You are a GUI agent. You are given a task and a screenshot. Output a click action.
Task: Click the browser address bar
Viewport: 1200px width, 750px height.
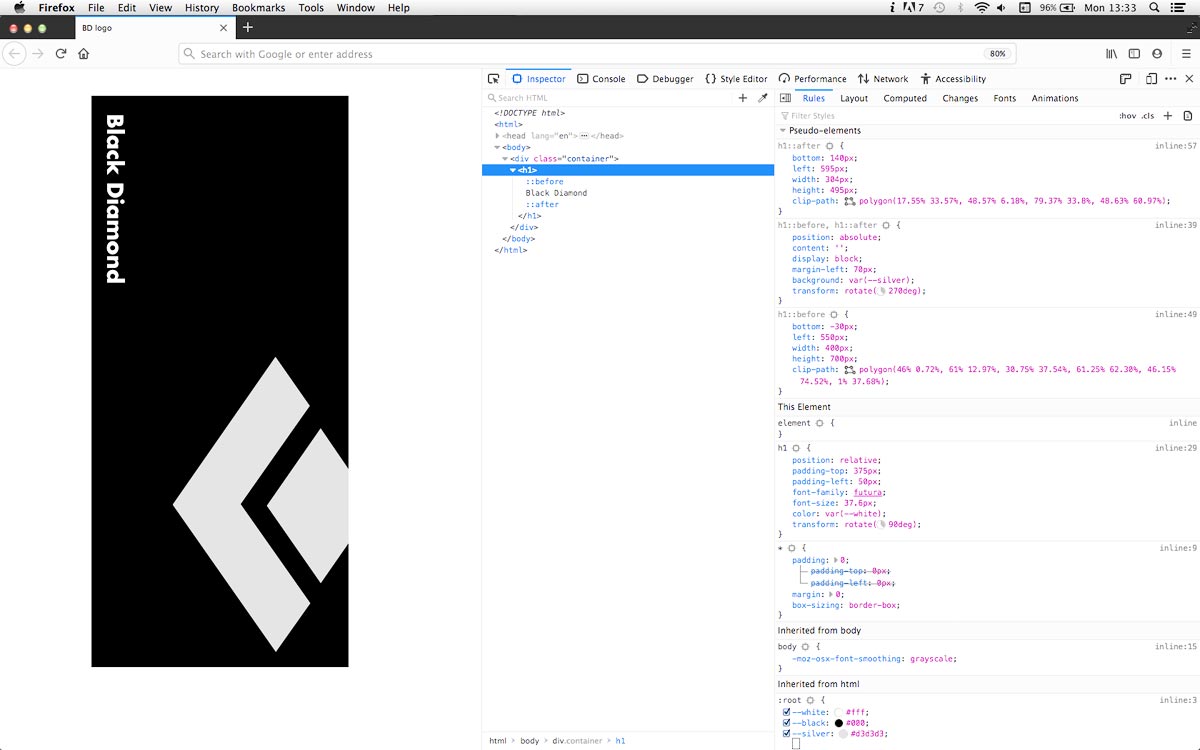(596, 54)
